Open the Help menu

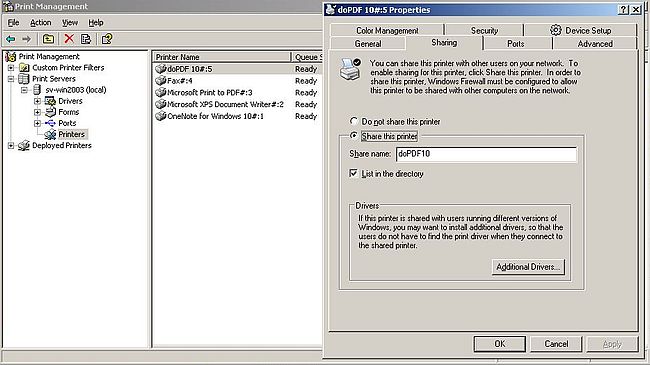[x=96, y=22]
